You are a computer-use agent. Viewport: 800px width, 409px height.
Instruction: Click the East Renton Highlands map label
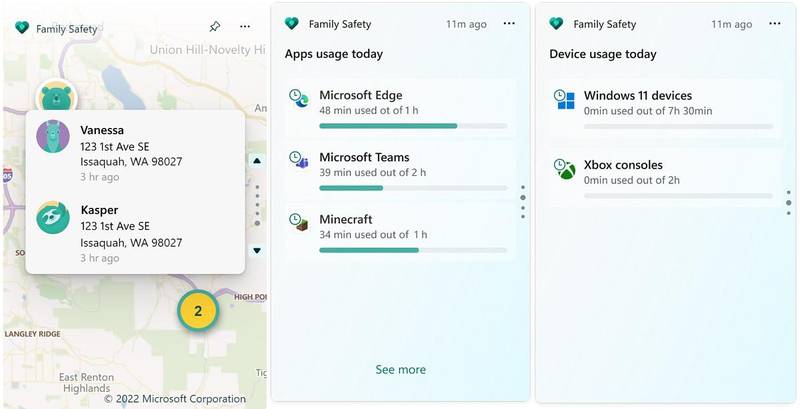(86, 382)
